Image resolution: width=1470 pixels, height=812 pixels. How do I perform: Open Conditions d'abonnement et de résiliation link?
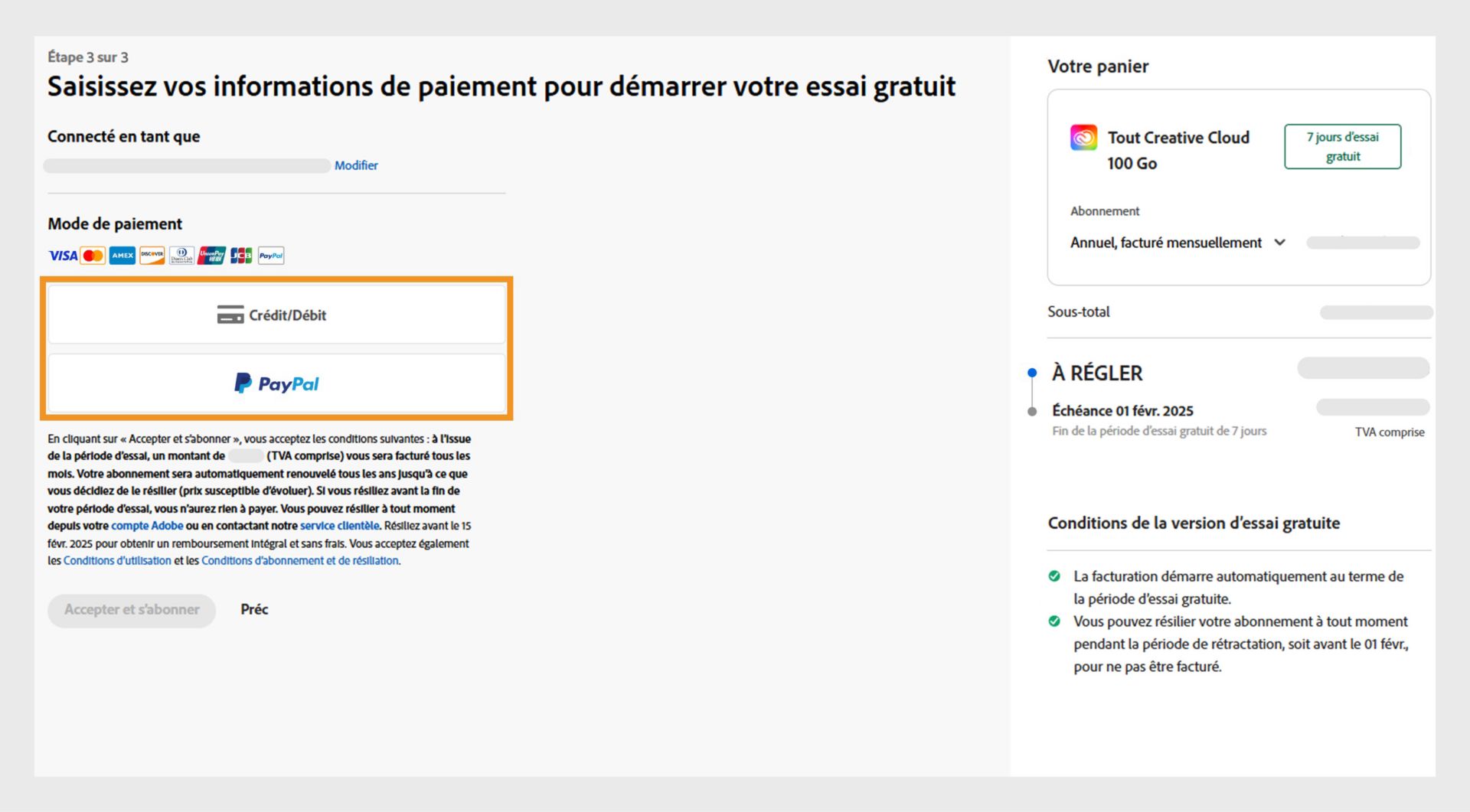(x=300, y=561)
